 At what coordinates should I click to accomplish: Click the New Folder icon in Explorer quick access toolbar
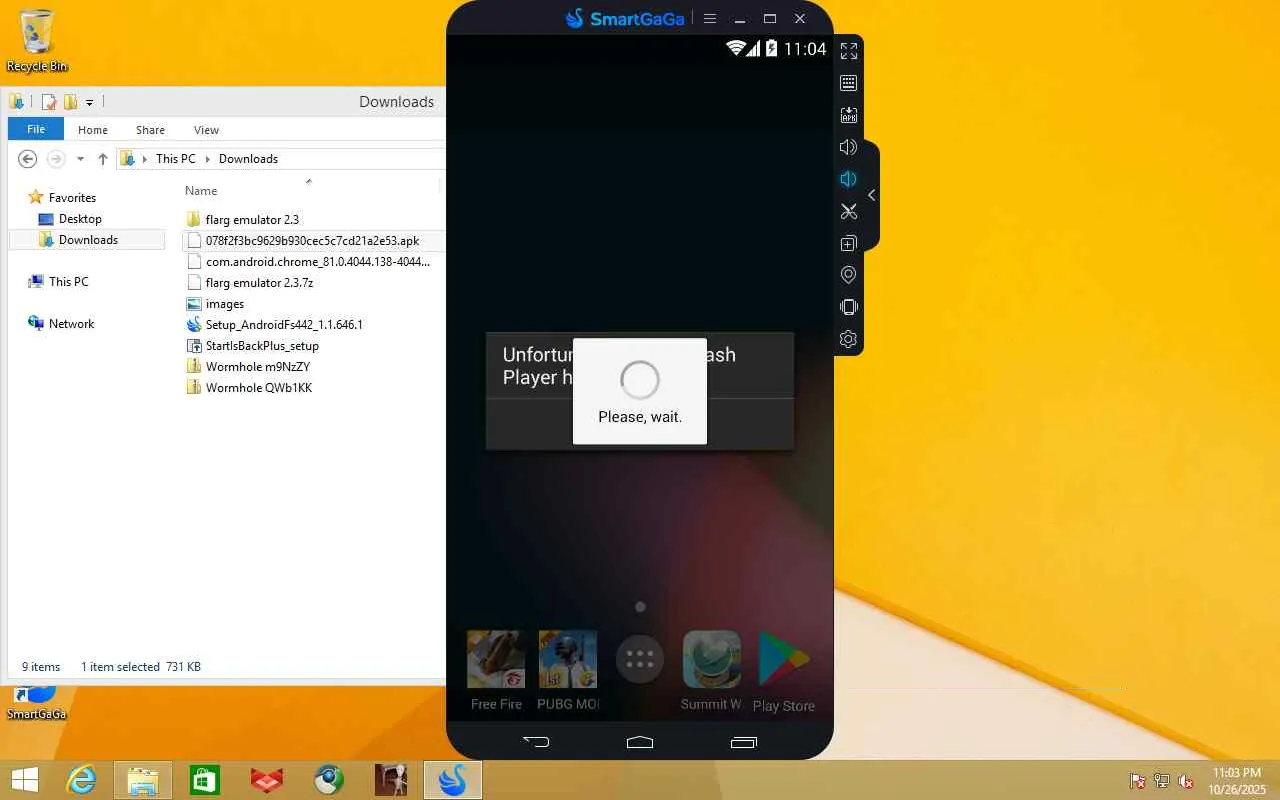(x=70, y=102)
